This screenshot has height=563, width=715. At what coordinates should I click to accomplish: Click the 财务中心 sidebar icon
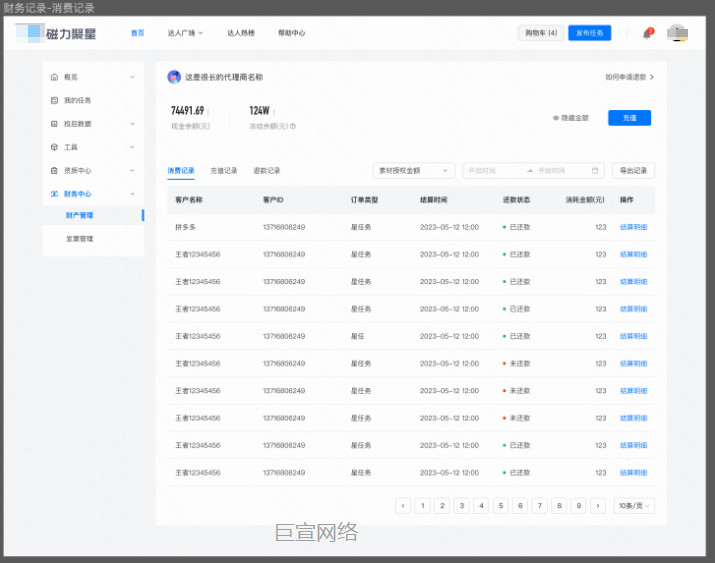54,194
